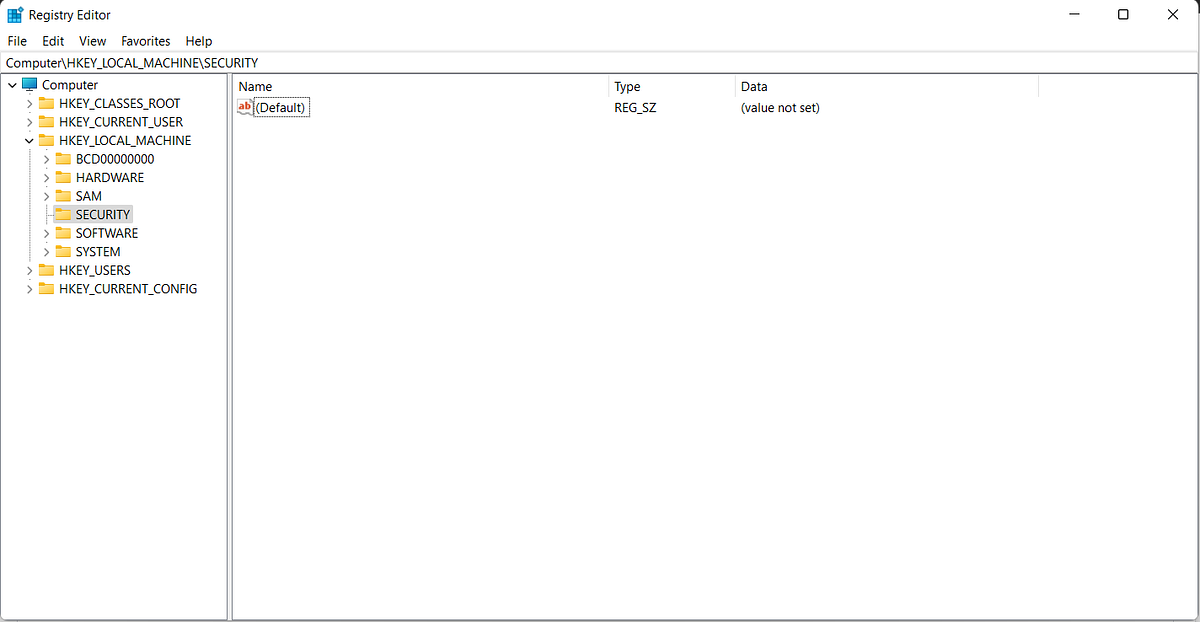Click the SAM folder icon
The height and width of the screenshot is (622, 1200).
point(63,196)
